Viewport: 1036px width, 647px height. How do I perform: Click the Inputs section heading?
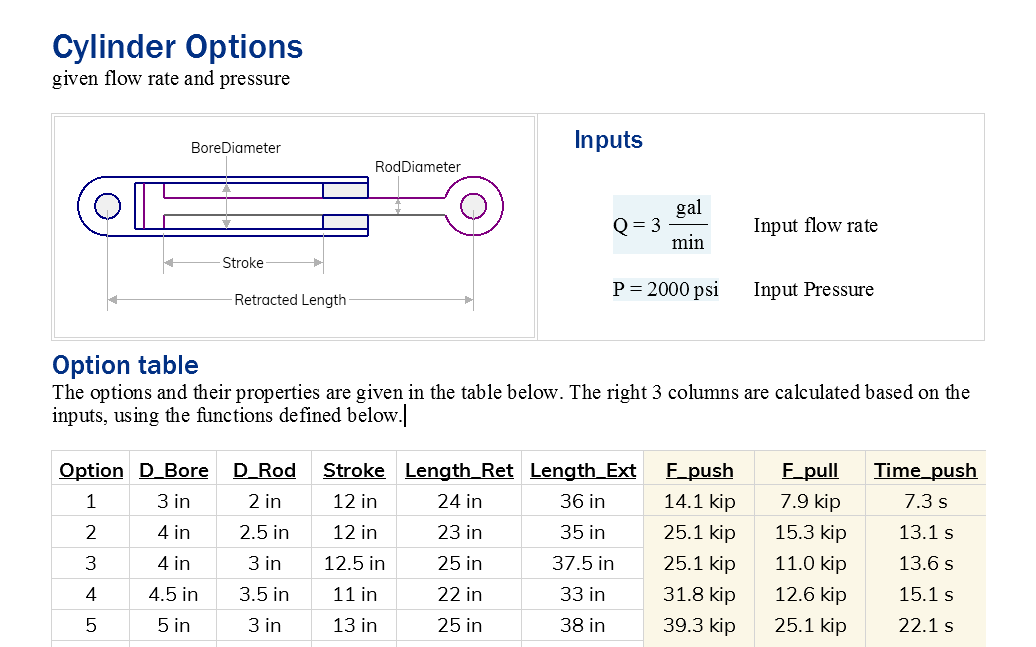pos(608,140)
